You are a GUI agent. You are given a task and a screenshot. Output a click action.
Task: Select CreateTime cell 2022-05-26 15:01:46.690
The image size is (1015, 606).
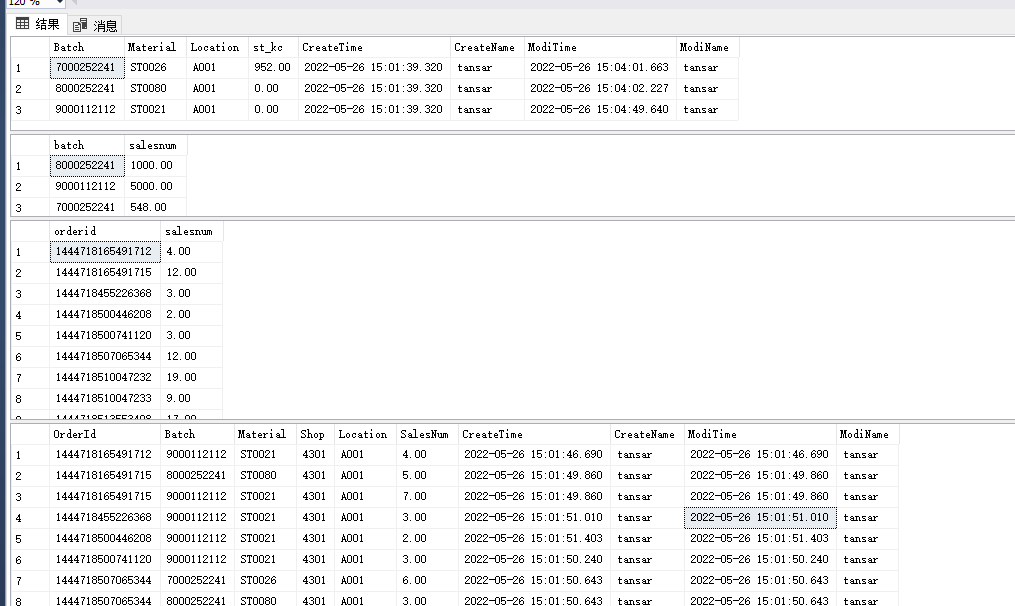coord(534,454)
